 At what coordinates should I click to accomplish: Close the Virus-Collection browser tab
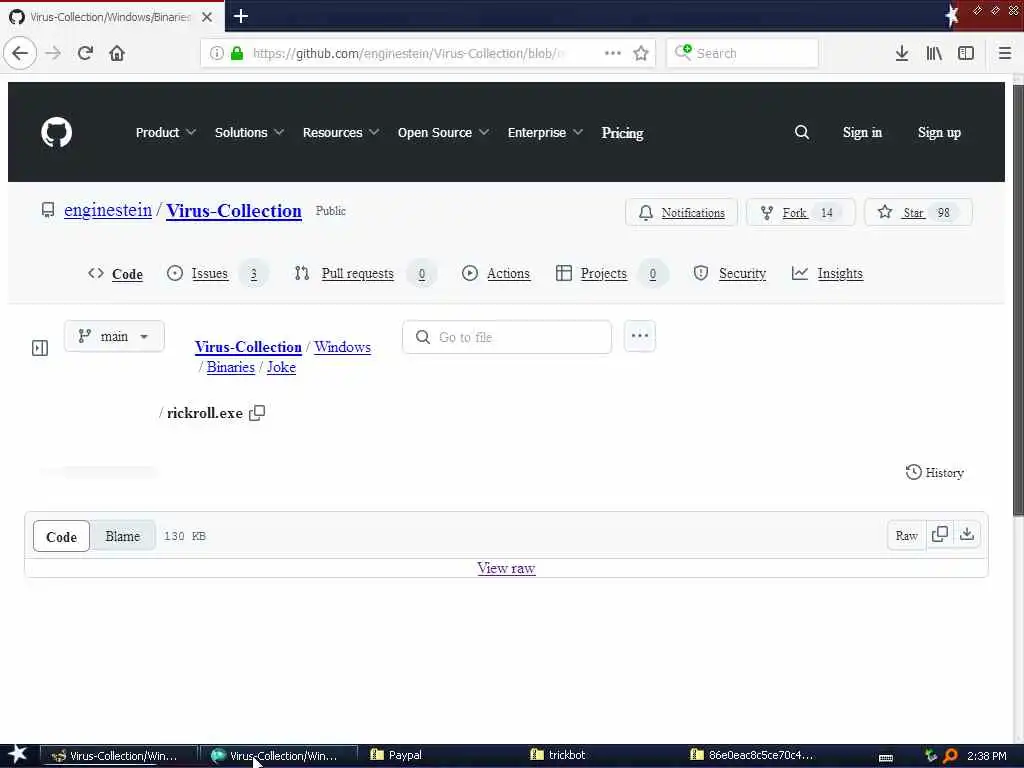pos(207,17)
